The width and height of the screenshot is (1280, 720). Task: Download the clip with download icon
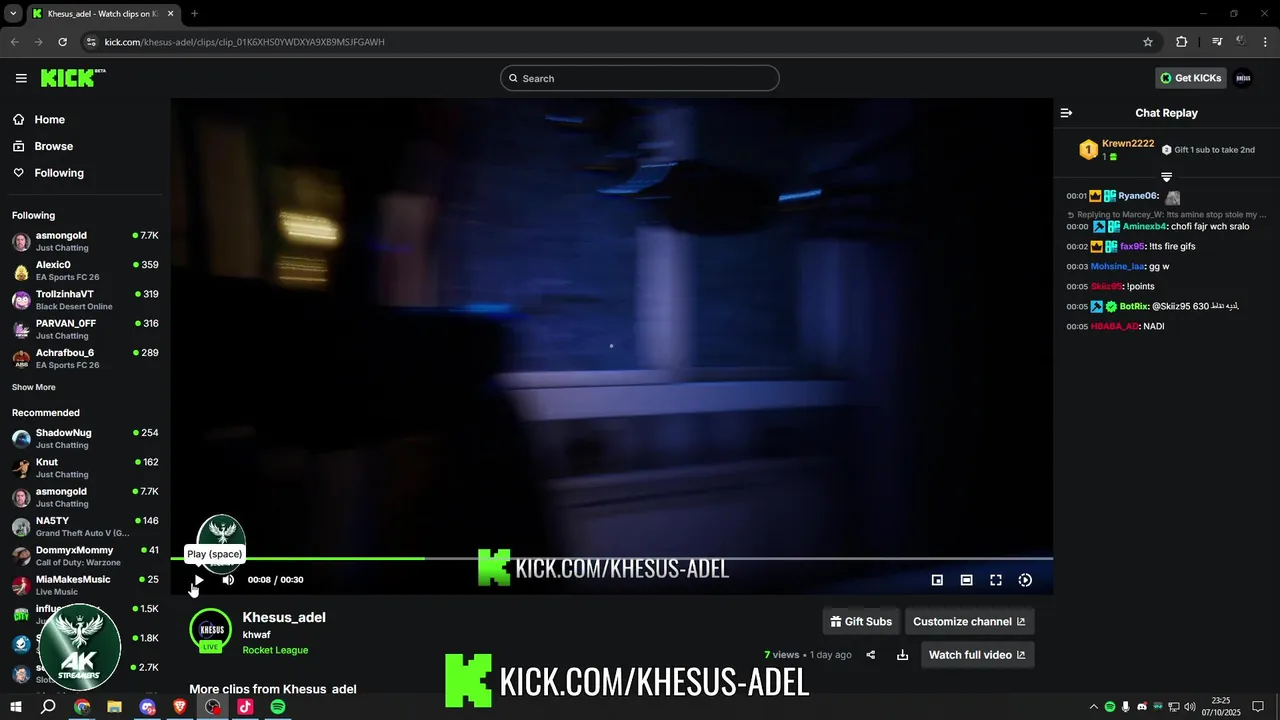pos(902,655)
